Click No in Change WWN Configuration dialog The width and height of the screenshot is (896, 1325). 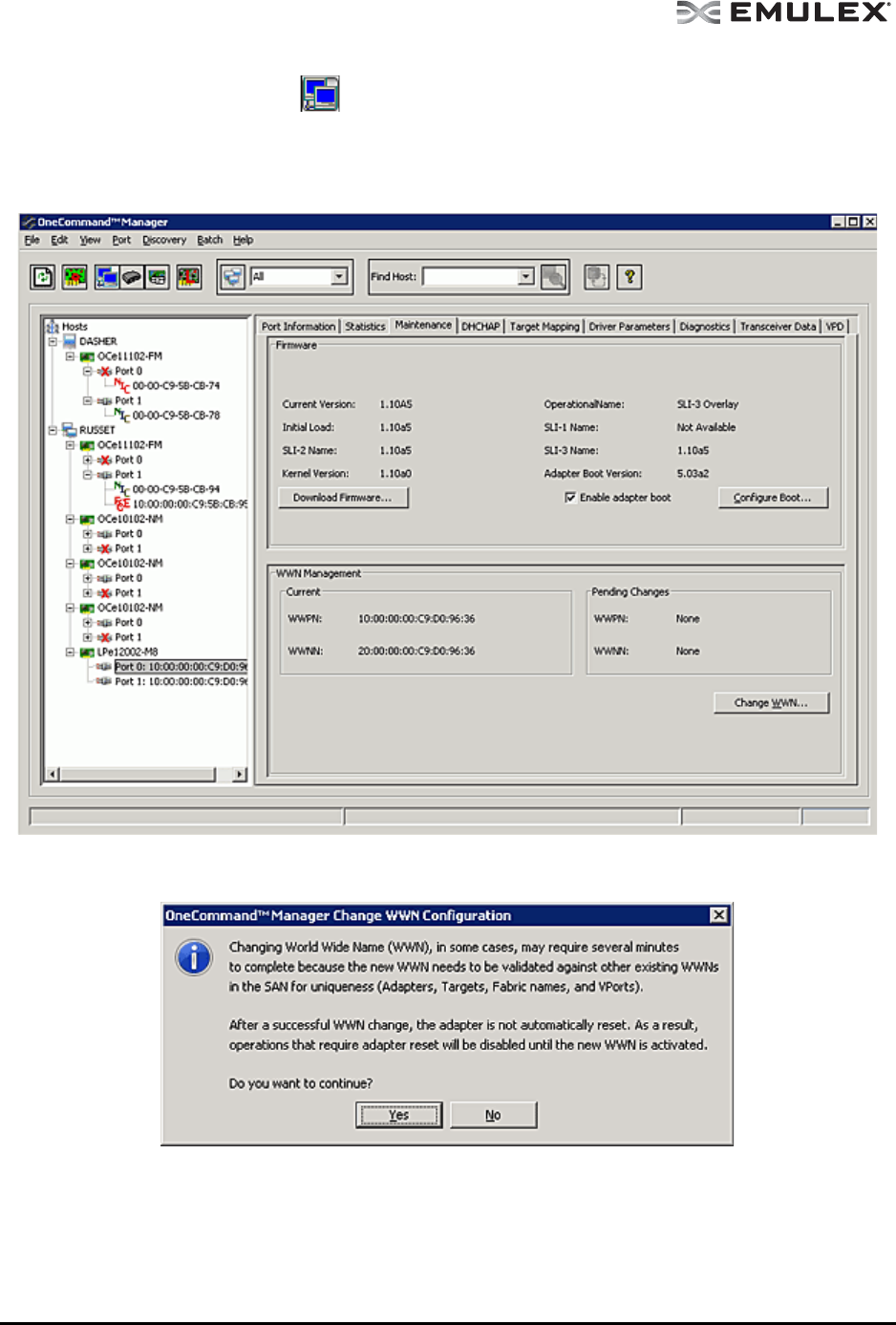(x=493, y=1115)
